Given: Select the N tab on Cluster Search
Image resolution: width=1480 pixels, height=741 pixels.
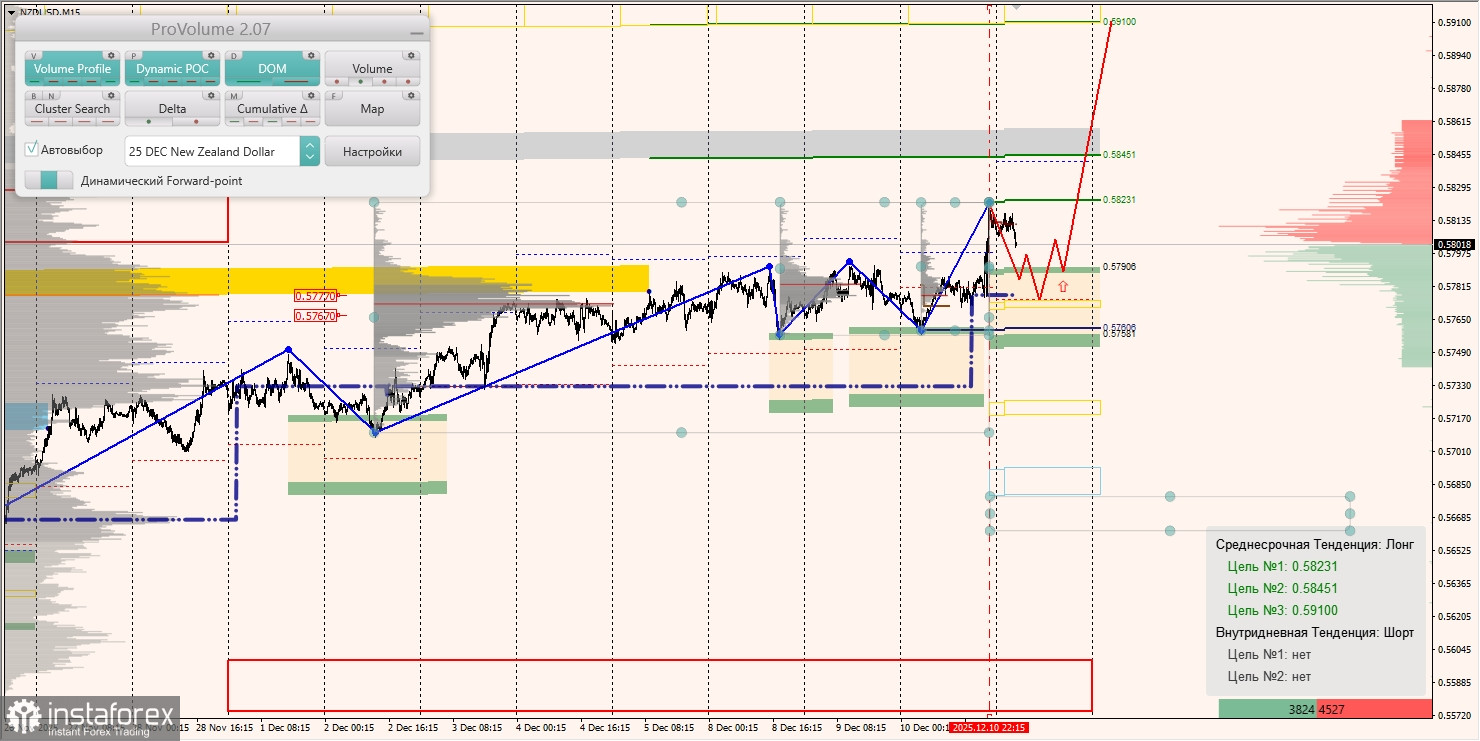Looking at the screenshot, I should (50, 96).
